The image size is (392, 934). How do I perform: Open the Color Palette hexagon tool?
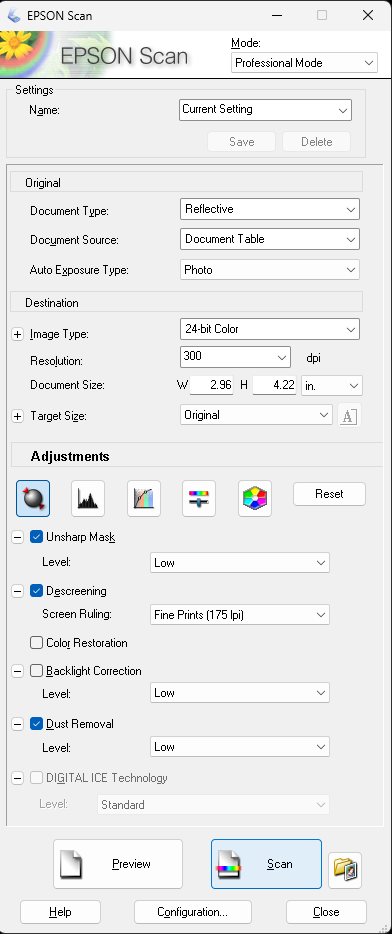(255, 498)
